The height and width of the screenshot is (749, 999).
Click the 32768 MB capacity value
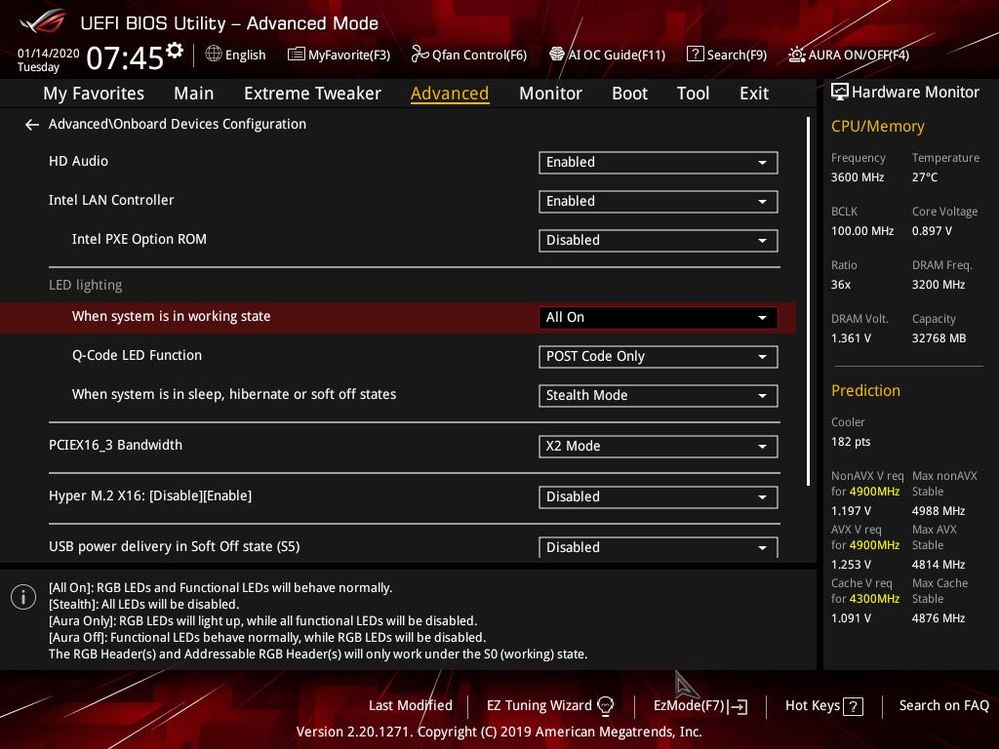pyautogui.click(x=938, y=338)
